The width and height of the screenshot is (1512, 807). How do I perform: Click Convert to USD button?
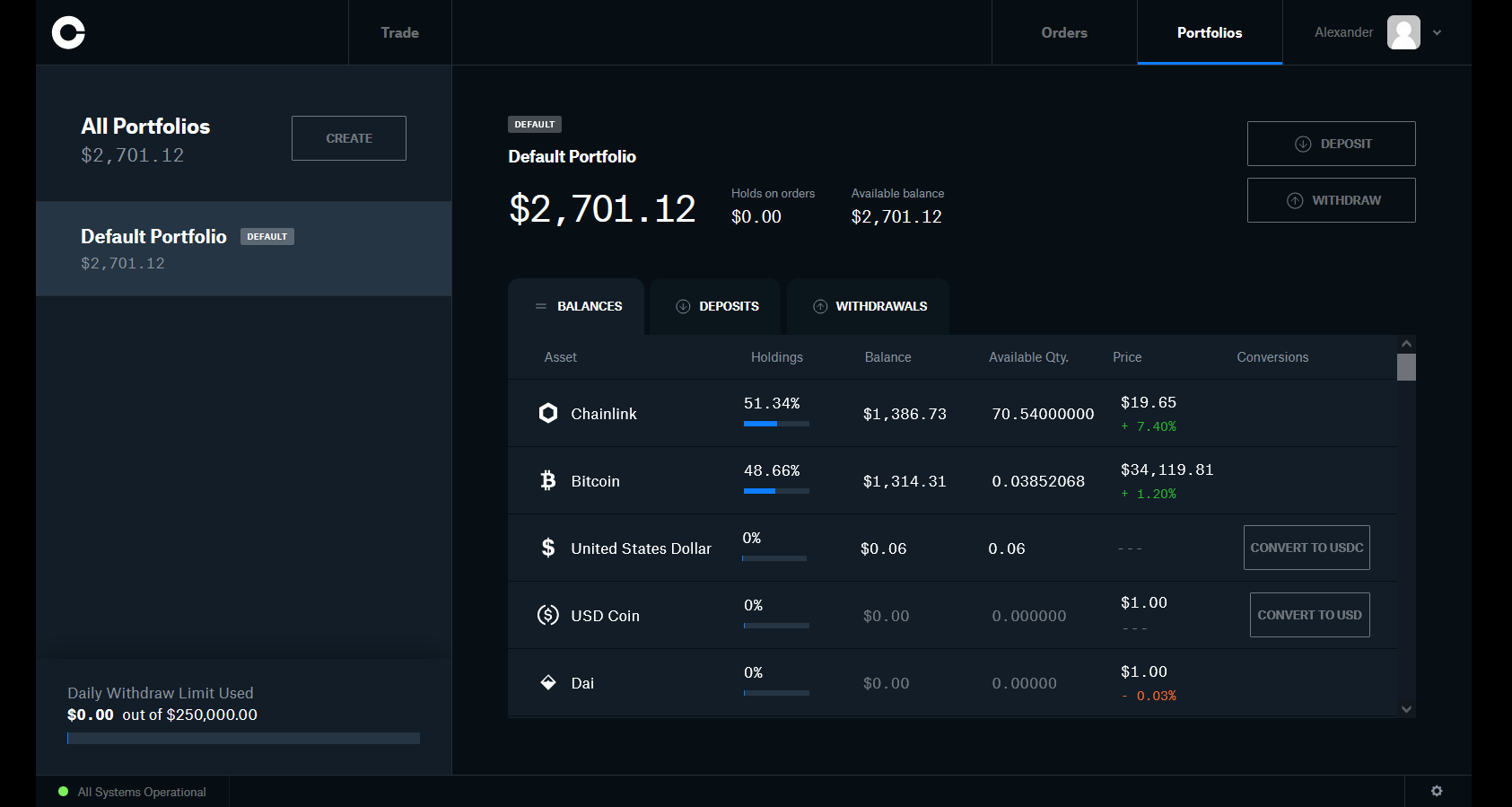pos(1310,615)
